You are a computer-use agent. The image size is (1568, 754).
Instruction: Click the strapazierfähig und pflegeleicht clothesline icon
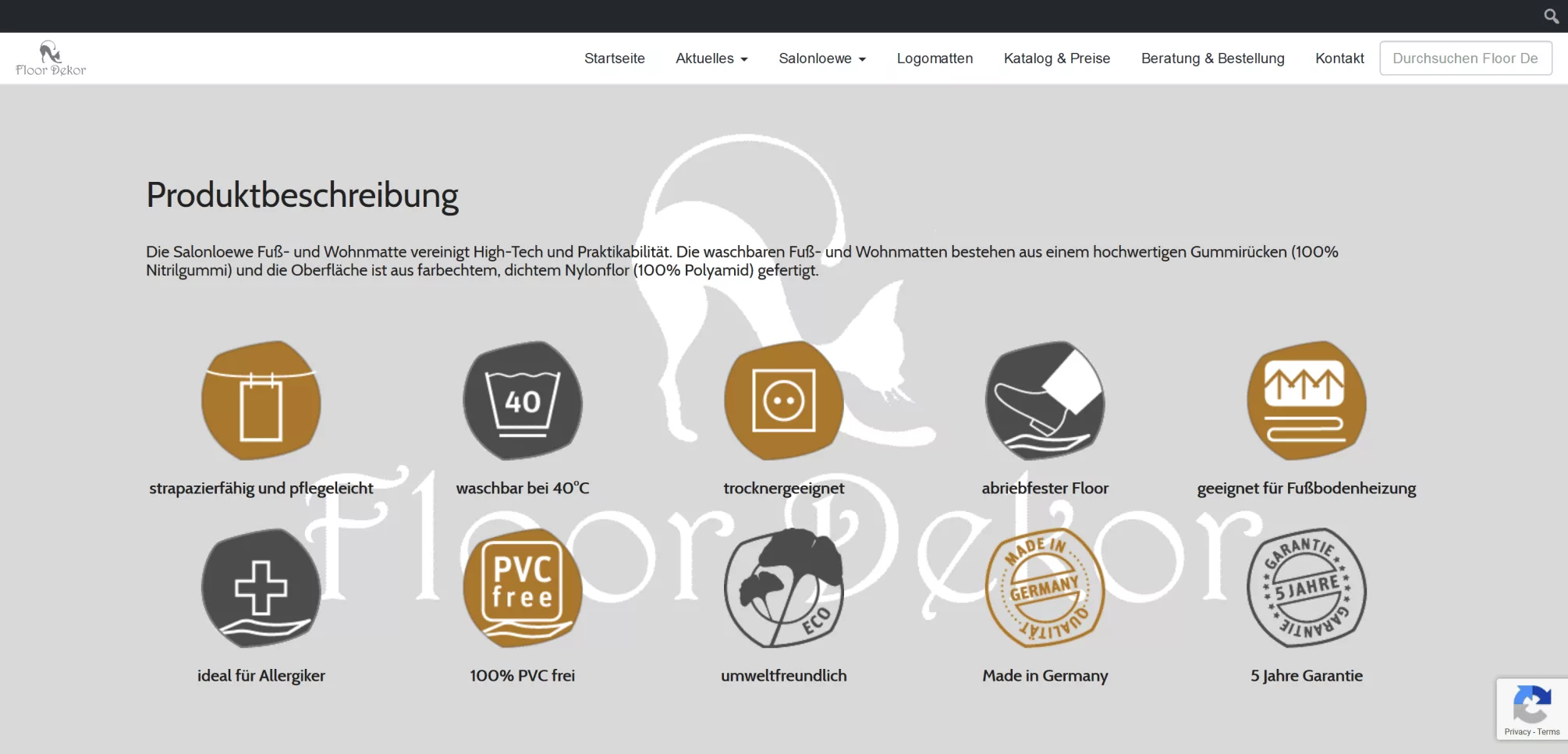[261, 400]
